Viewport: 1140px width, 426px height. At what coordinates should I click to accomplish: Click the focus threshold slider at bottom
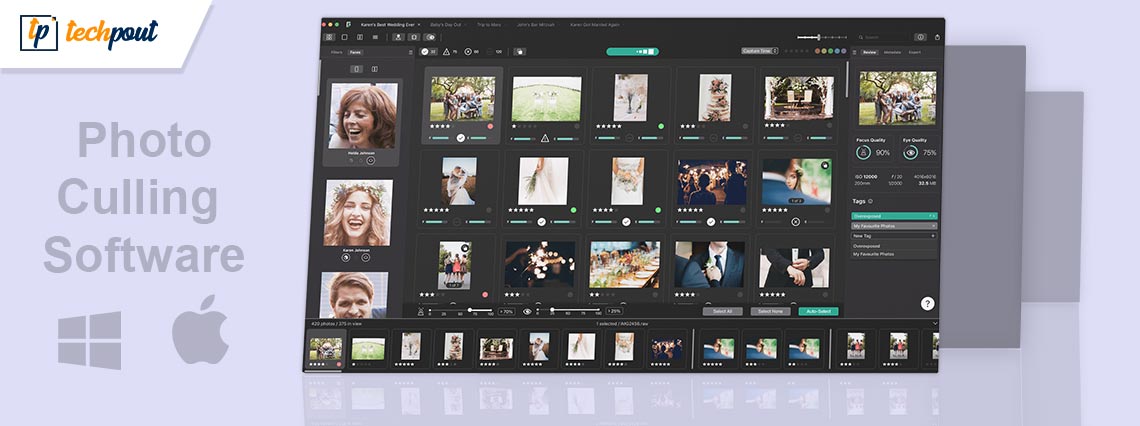coord(461,310)
